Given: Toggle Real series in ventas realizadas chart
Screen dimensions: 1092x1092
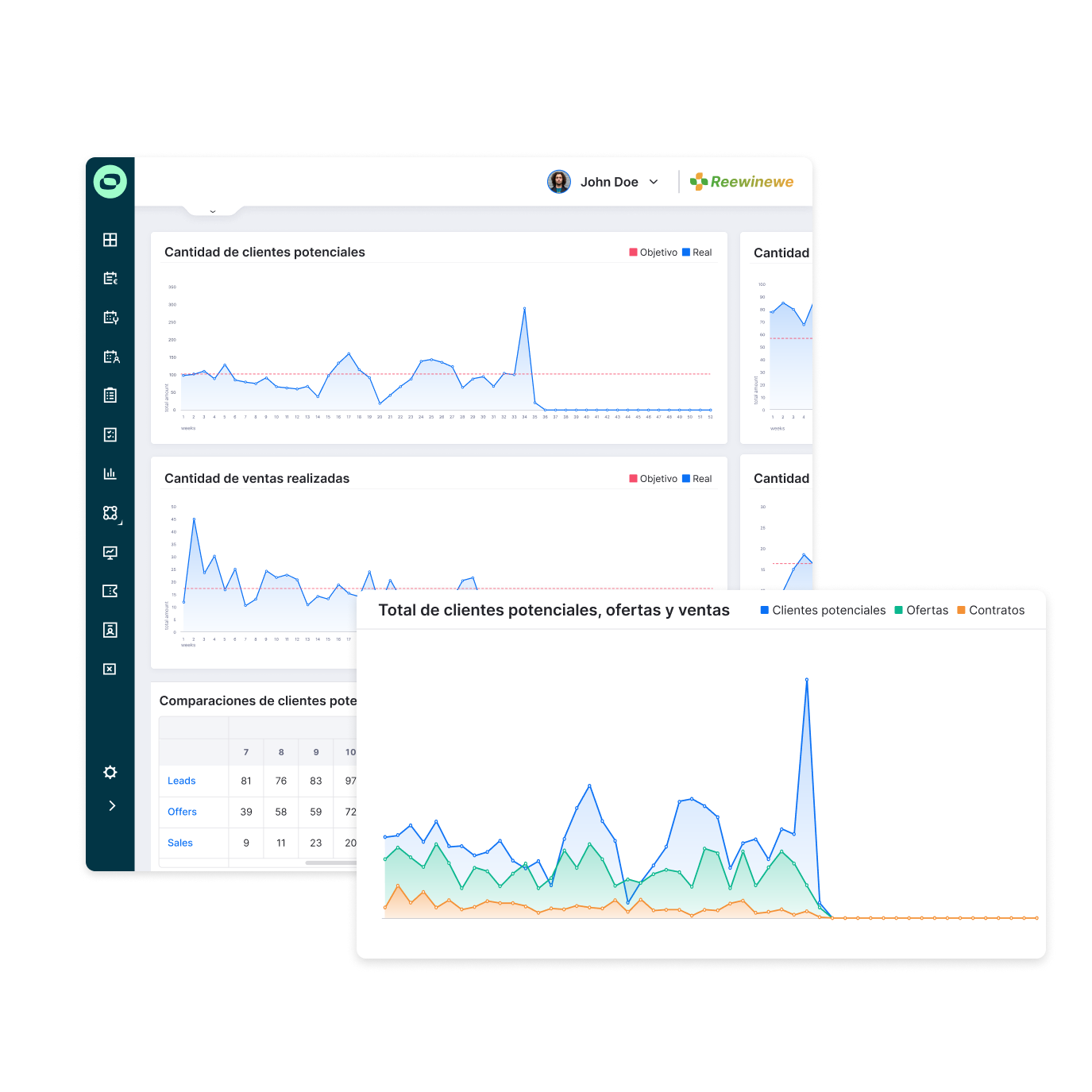Looking at the screenshot, I should [x=696, y=479].
